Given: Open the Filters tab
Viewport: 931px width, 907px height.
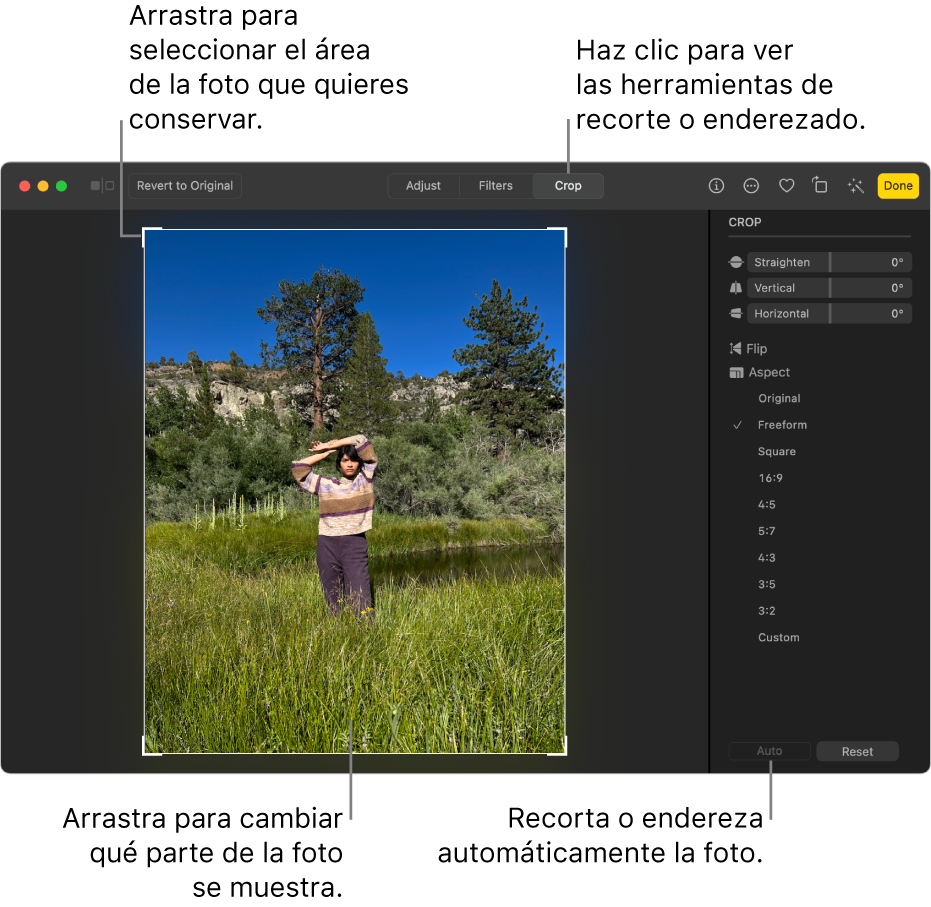Looking at the screenshot, I should 495,185.
